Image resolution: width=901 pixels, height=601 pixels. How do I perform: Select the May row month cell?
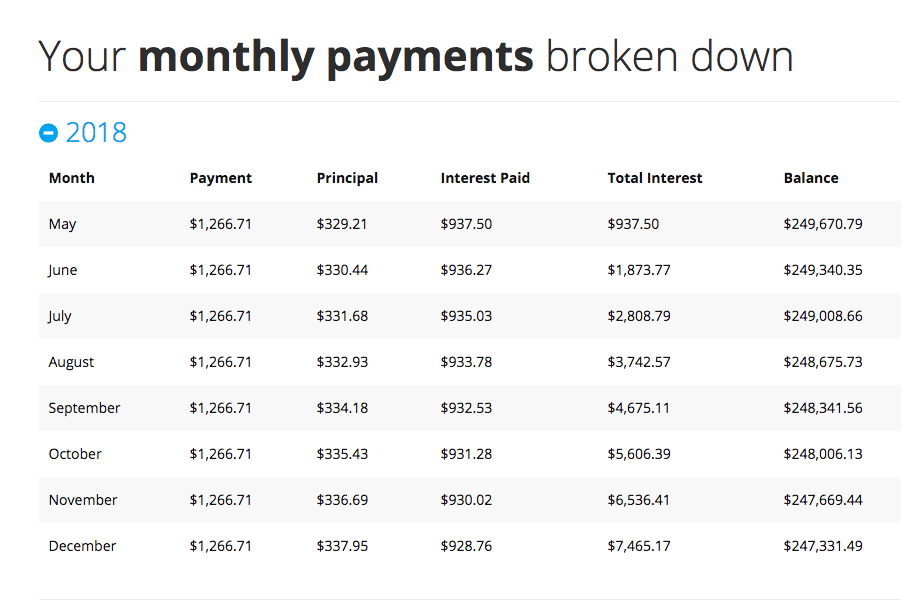tap(62, 224)
